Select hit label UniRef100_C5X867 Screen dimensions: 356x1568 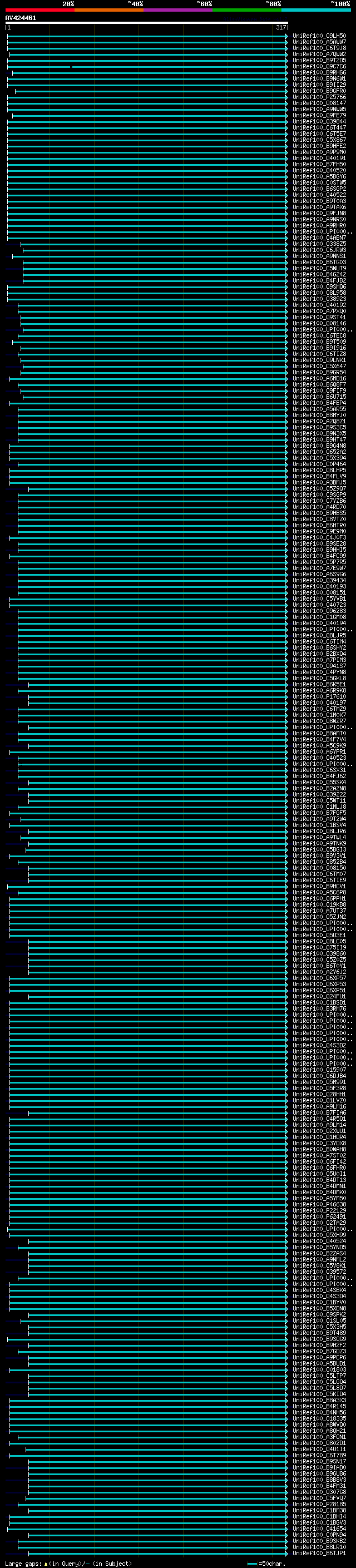pyautogui.click(x=319, y=140)
